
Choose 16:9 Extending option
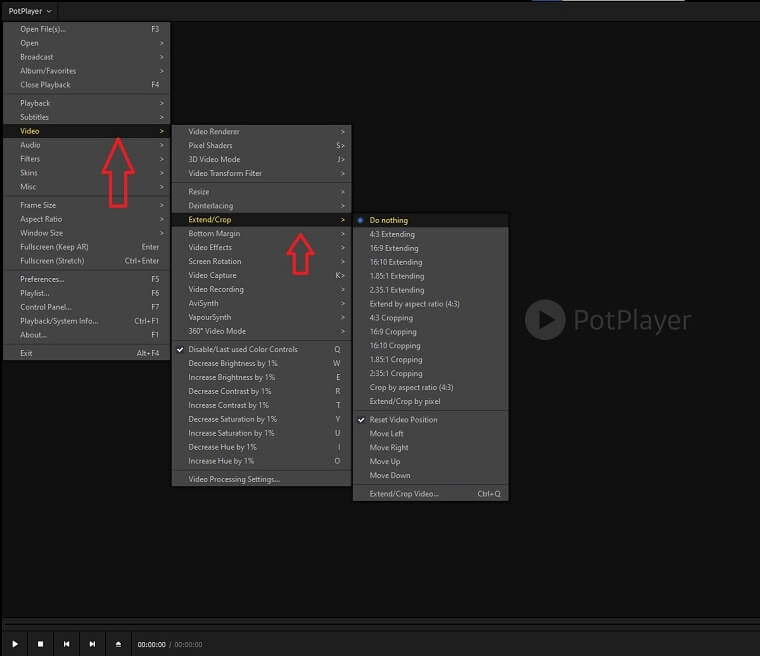(x=430, y=248)
